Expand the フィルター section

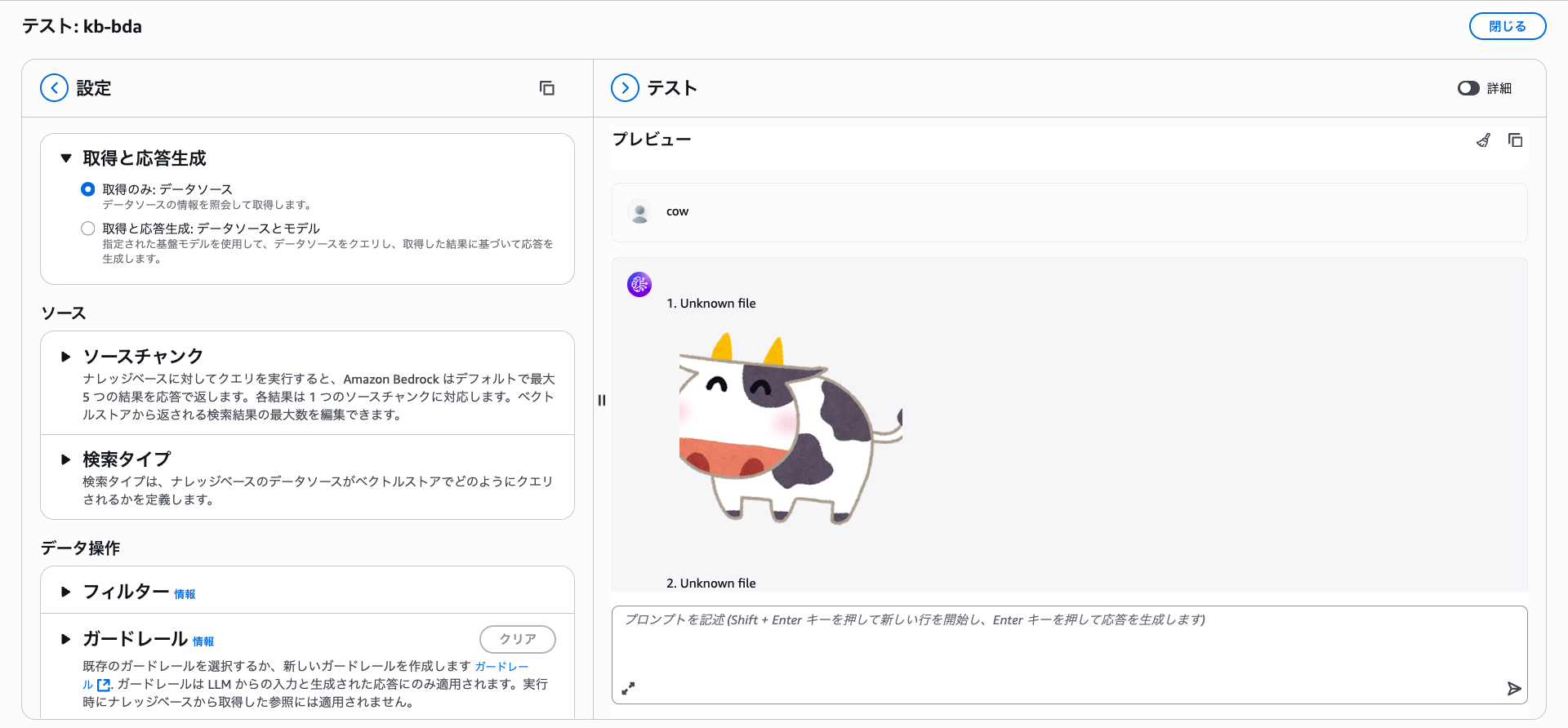click(x=66, y=592)
